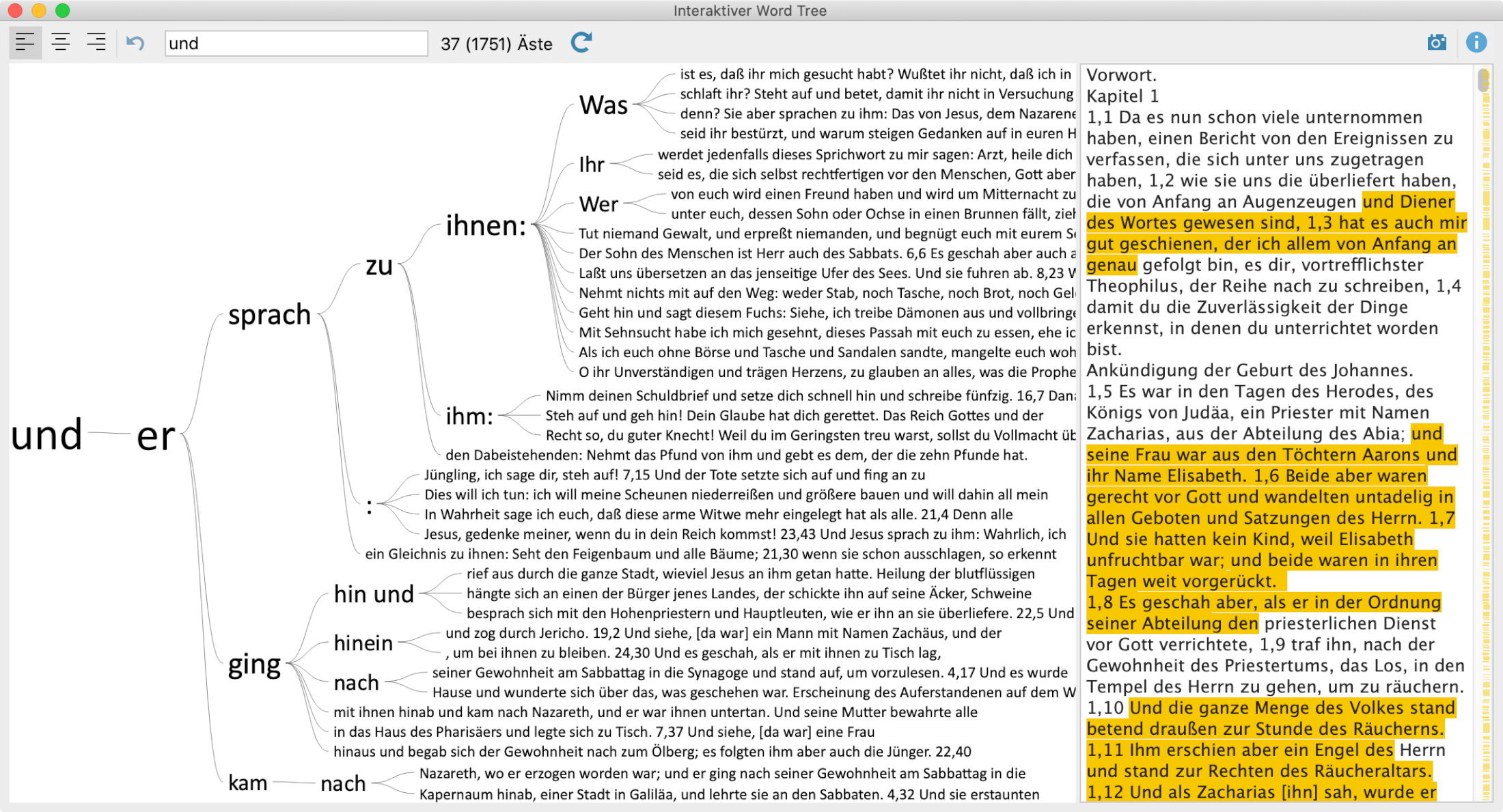The height and width of the screenshot is (812, 1503).
Task: Take a snapshot with camera icon
Action: pos(1437,43)
